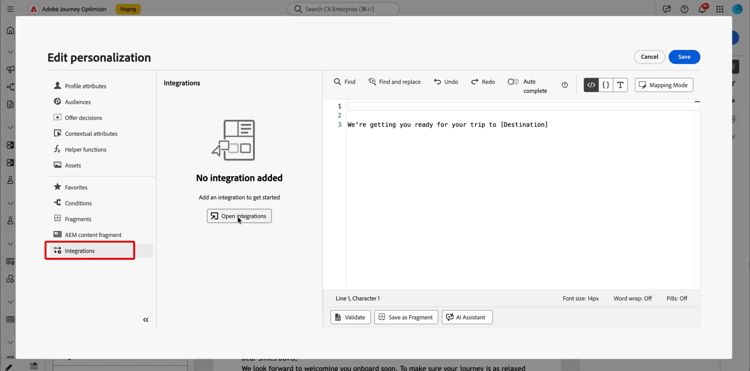The height and width of the screenshot is (371, 750).
Task: Click the blue Save button
Action: (684, 57)
